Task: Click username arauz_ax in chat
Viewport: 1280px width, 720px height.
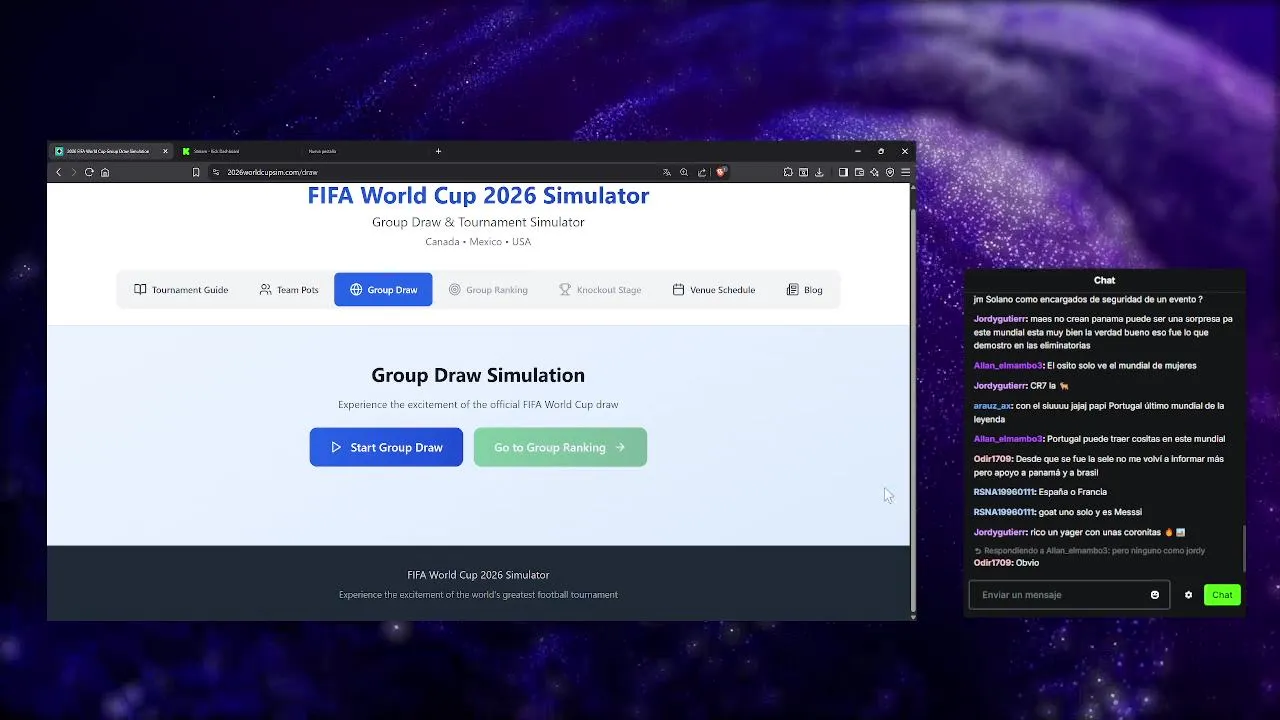Action: click(x=992, y=406)
